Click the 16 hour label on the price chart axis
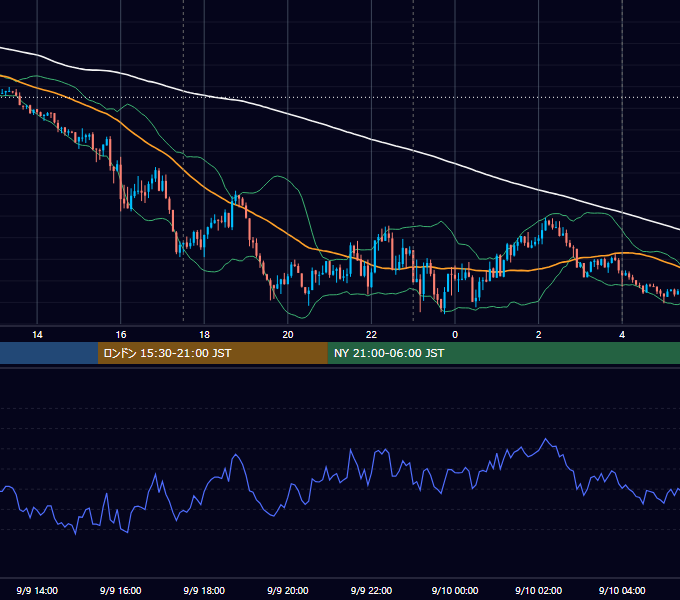The image size is (680, 600). click(x=121, y=335)
